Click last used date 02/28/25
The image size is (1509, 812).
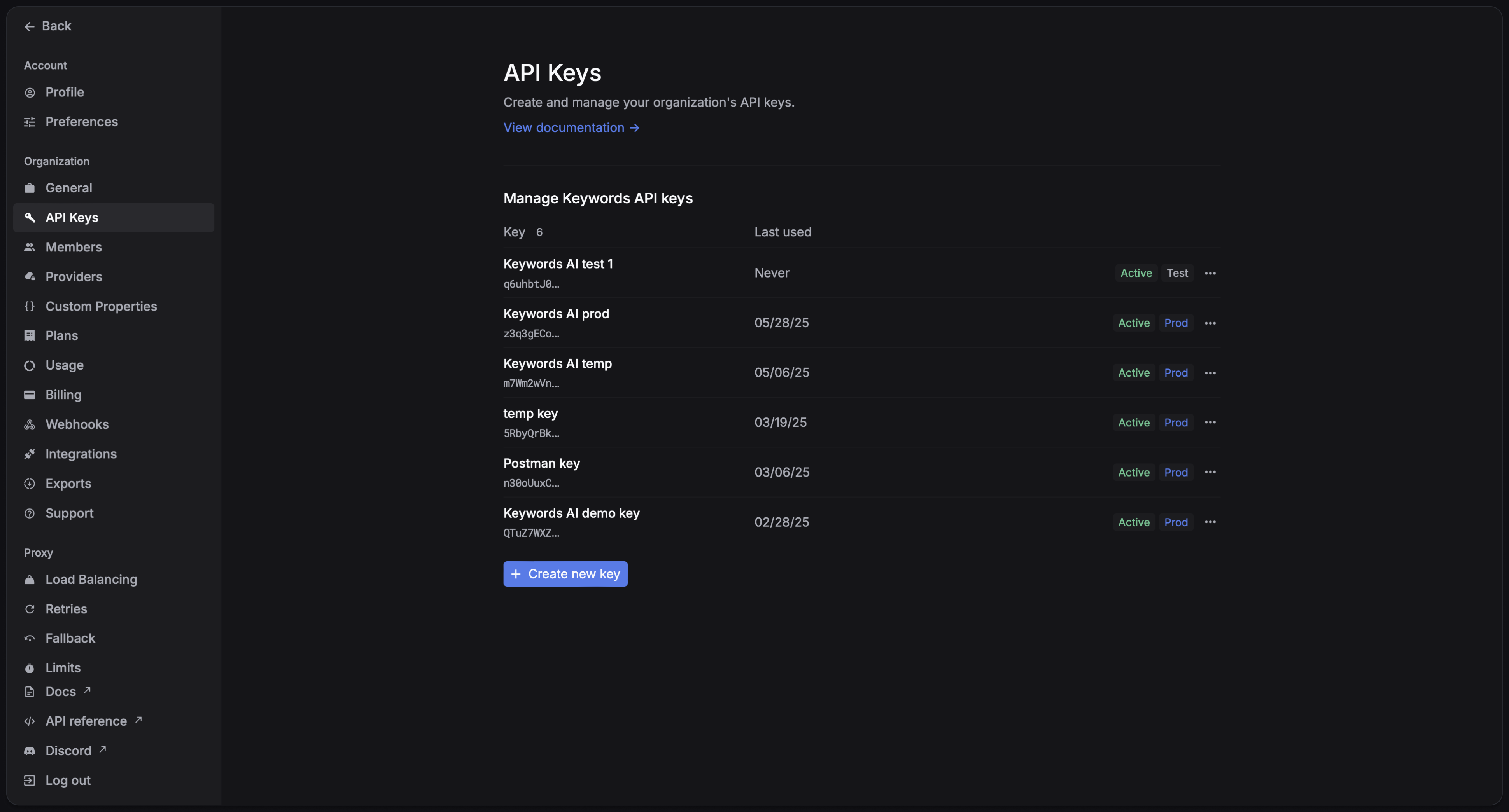click(781, 522)
